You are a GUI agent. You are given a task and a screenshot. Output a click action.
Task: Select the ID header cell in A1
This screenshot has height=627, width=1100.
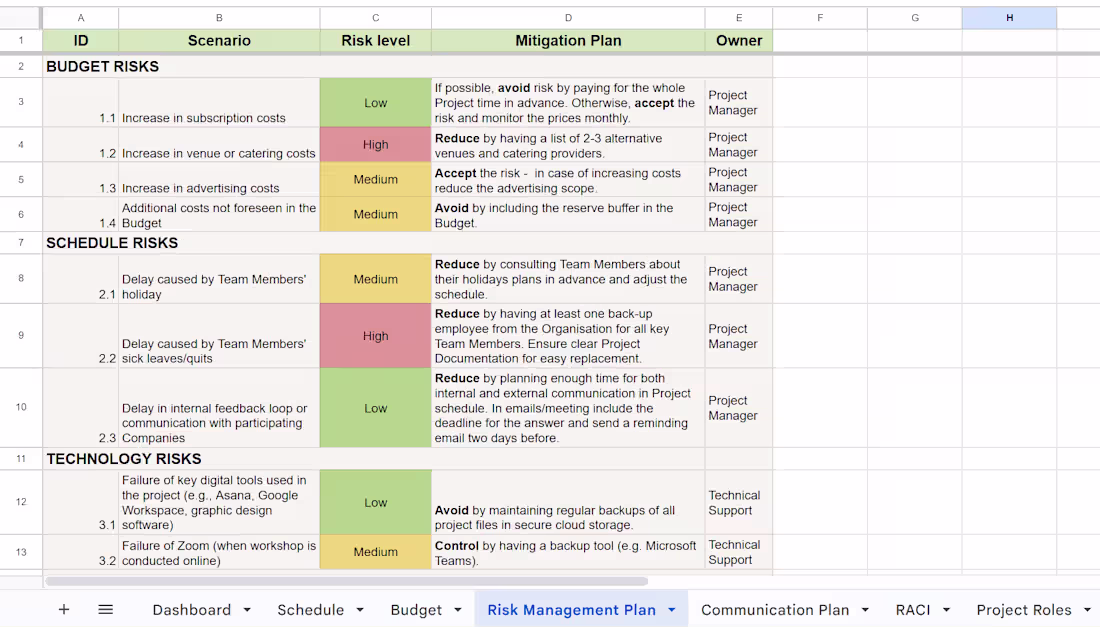81,40
